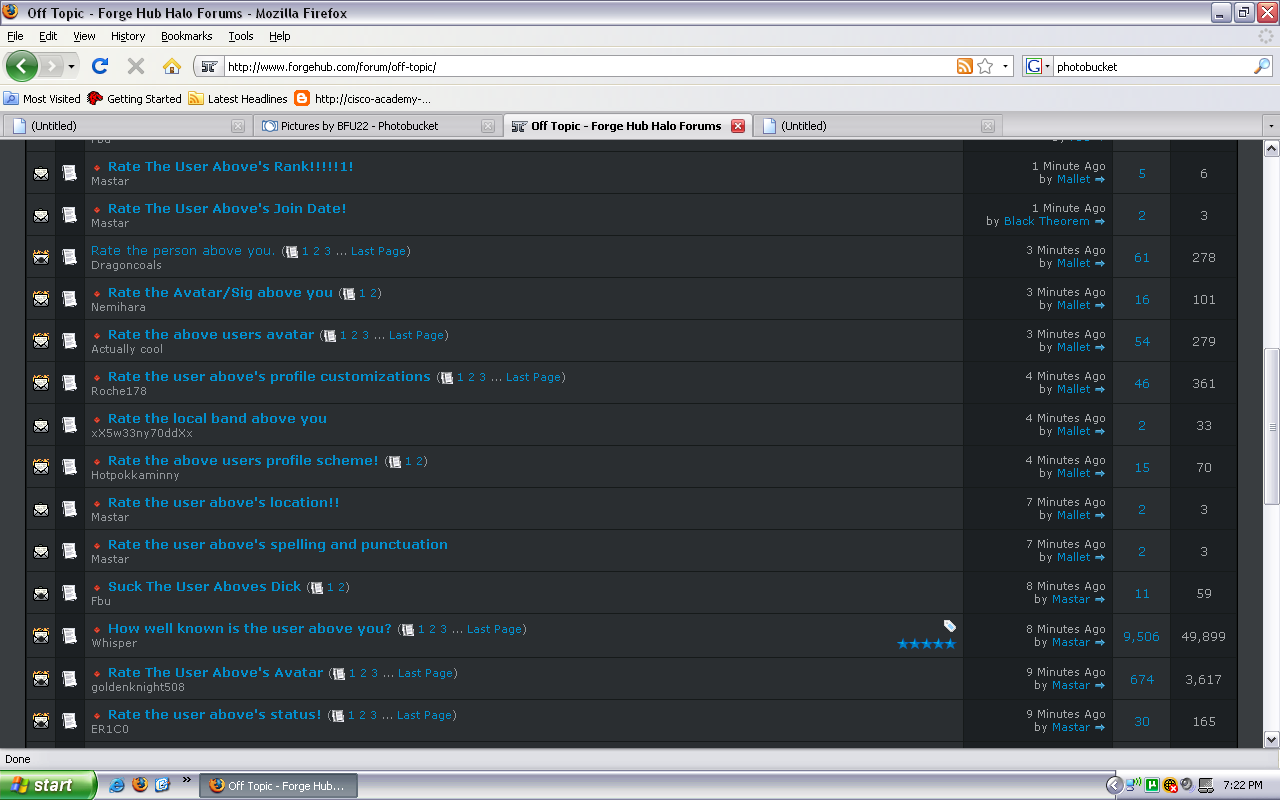Go to last post arrow for Rate The User Above's Avatar
Viewport: 1280px width, 800px height.
[1100, 685]
